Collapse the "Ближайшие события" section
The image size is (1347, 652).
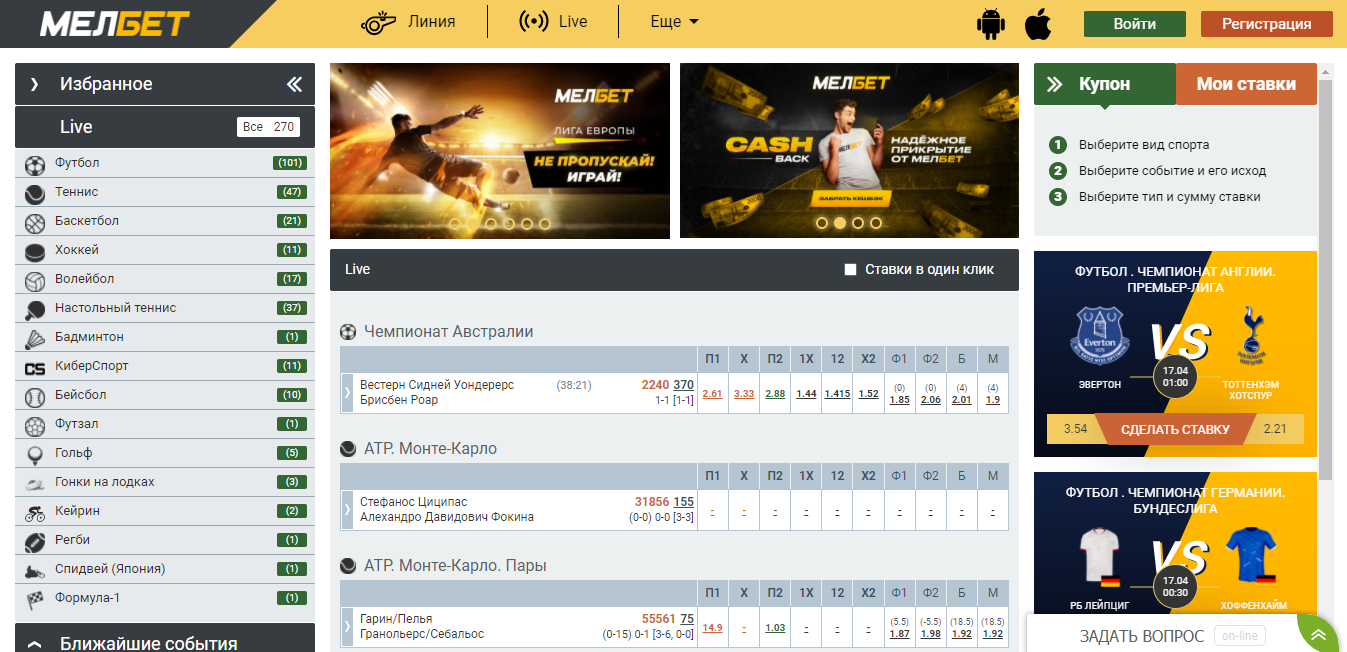pos(34,644)
